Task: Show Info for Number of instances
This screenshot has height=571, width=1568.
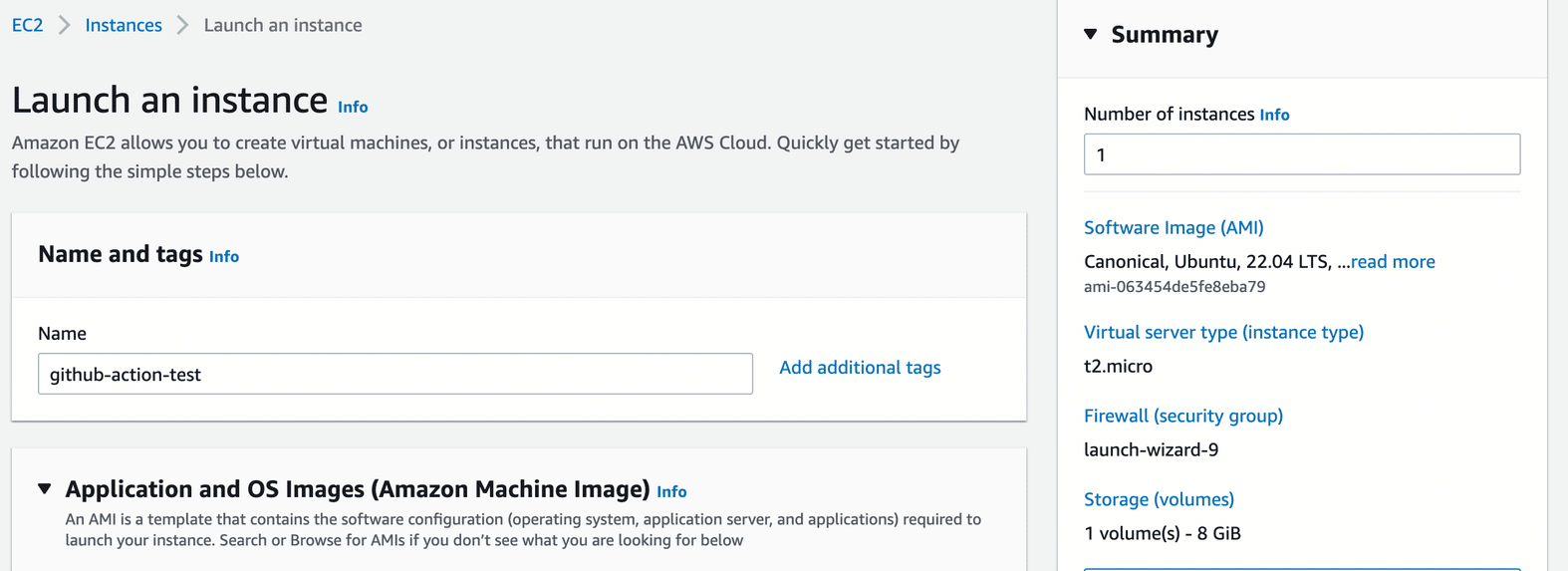Action: (1274, 115)
